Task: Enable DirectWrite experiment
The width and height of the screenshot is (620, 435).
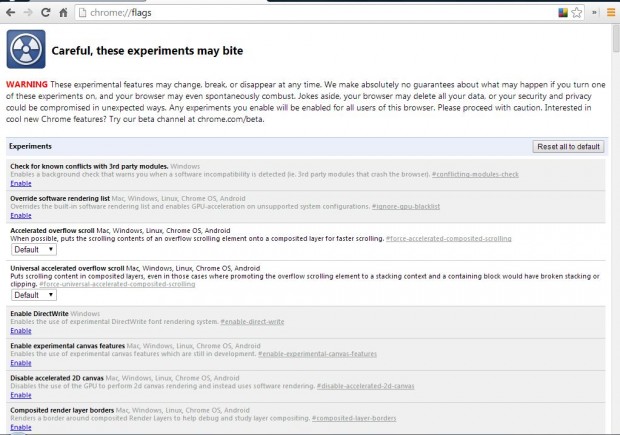Action: pos(21,331)
